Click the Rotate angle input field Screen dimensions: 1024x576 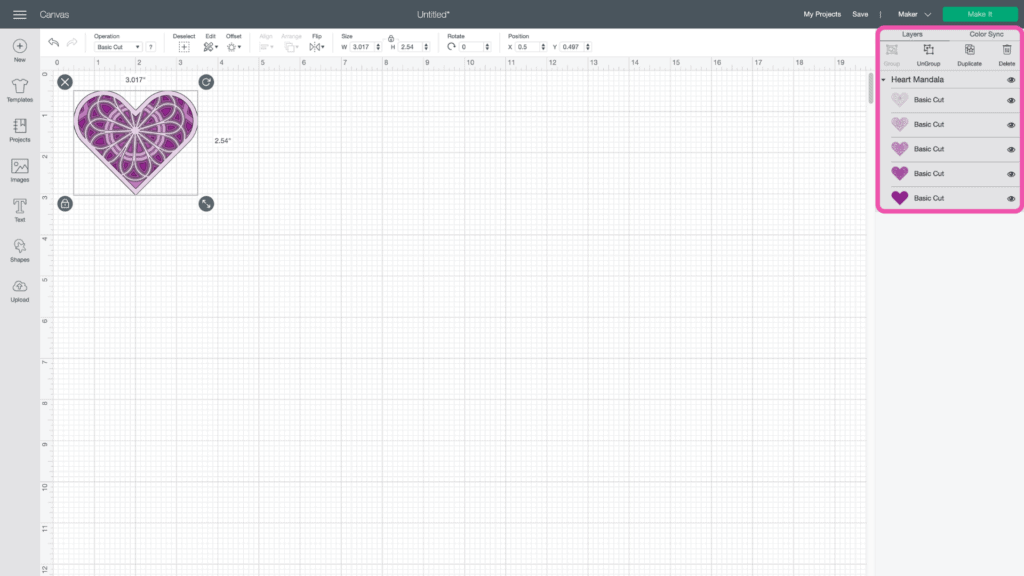(472, 47)
